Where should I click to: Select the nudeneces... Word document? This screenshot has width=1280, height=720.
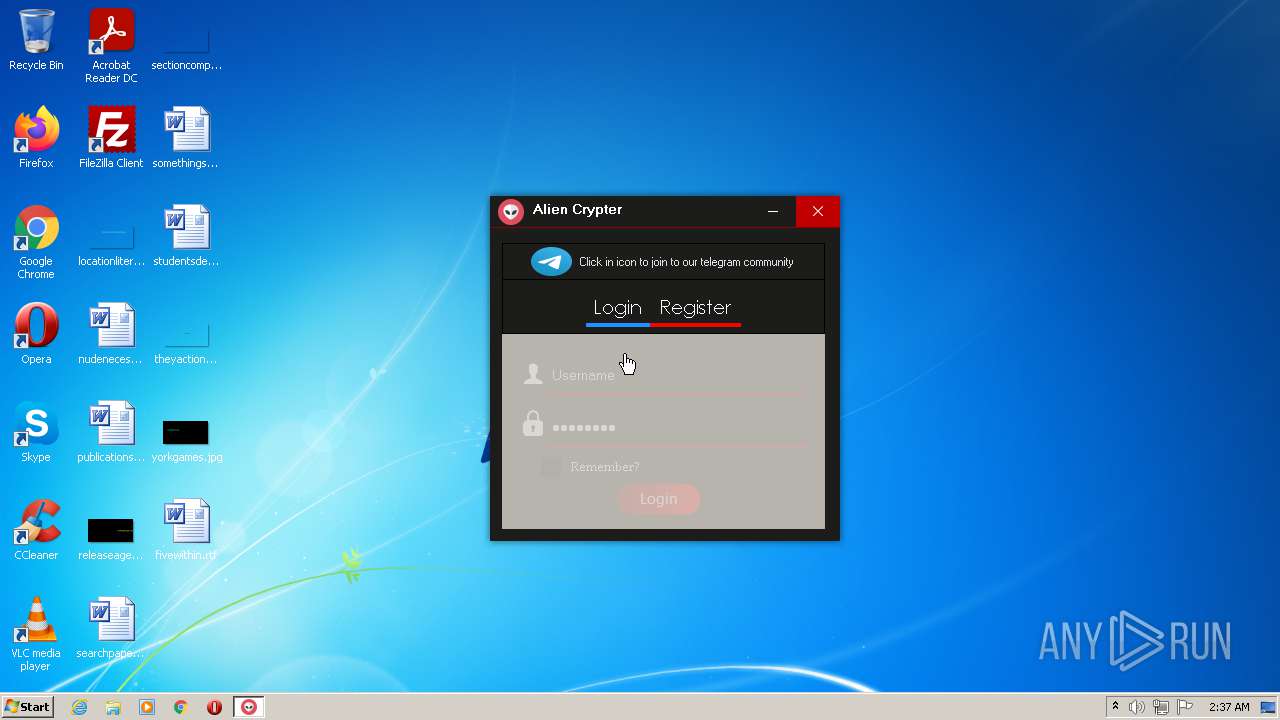pos(111,334)
